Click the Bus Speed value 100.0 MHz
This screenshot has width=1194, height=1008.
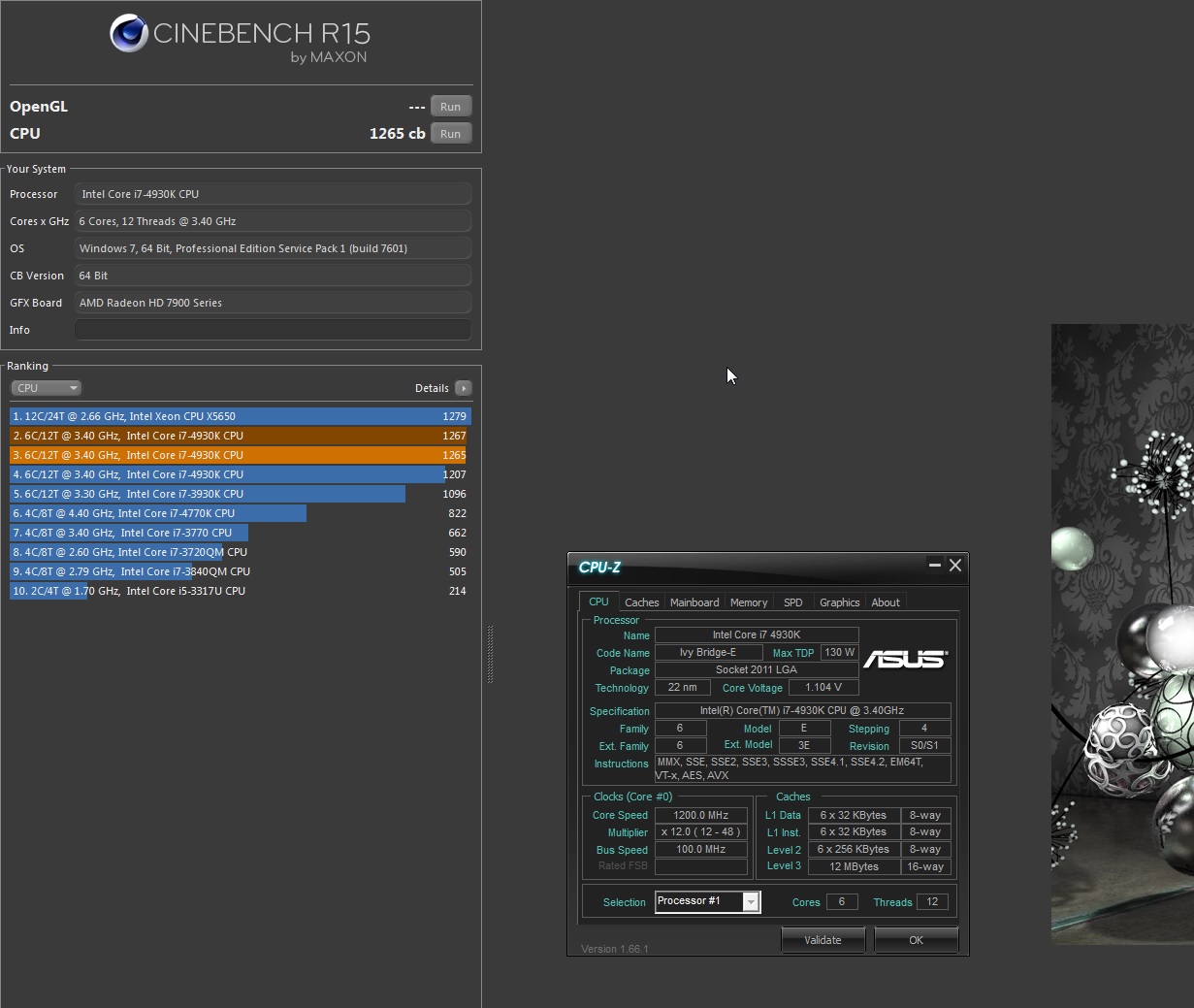(x=701, y=850)
